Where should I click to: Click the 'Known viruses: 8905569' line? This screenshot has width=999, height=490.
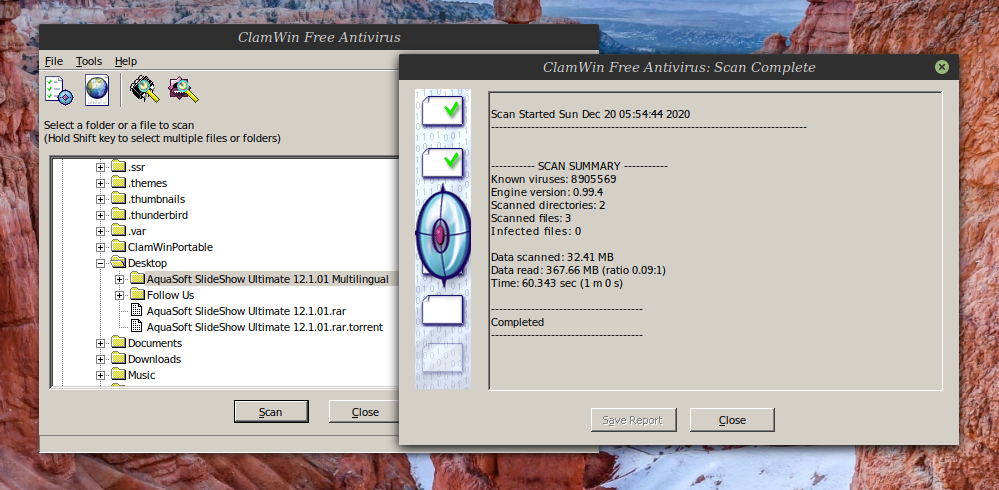click(x=554, y=179)
